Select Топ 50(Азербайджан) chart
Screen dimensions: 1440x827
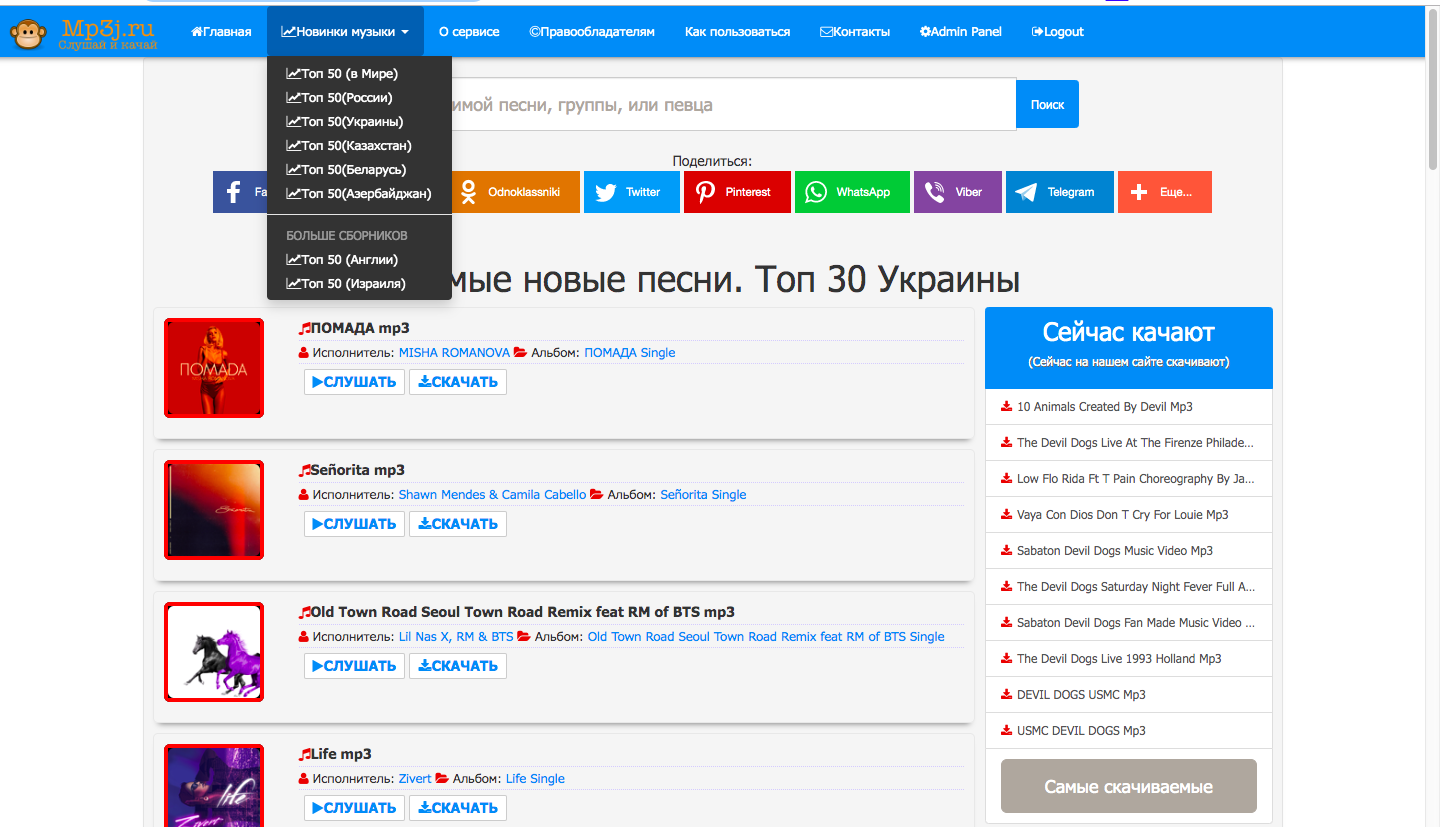coord(359,194)
